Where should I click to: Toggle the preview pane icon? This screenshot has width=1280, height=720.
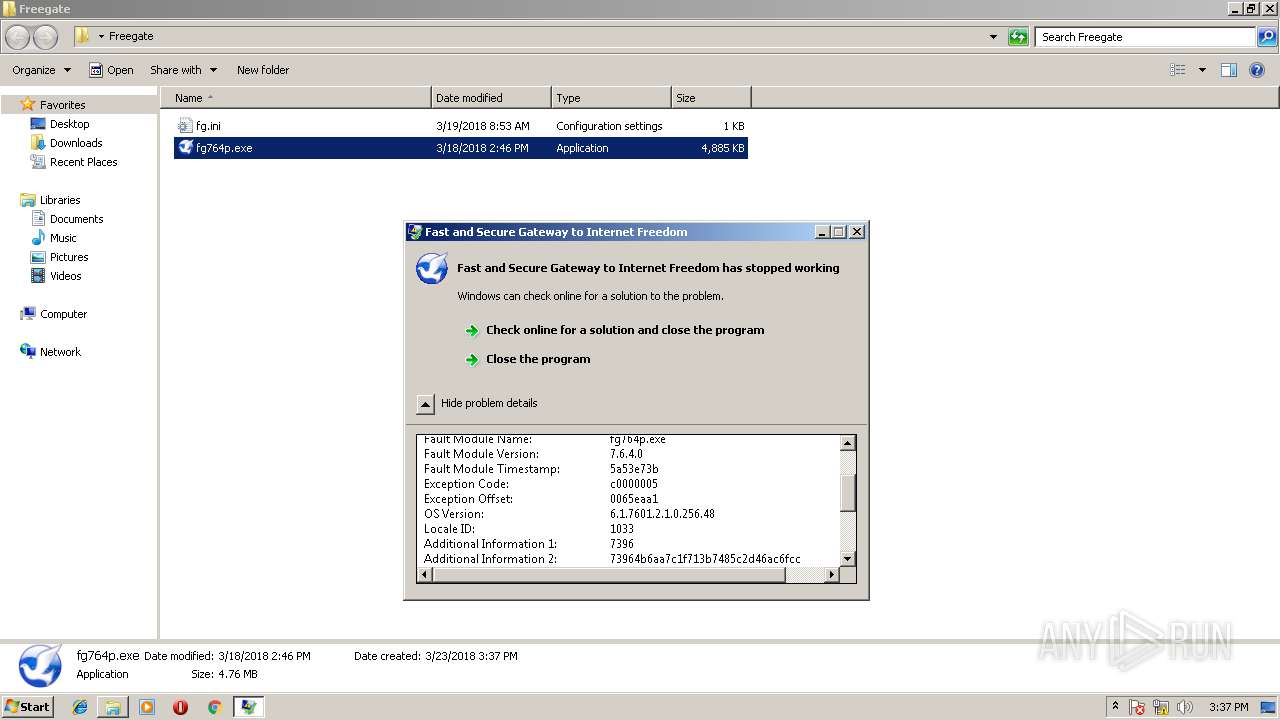tap(1229, 70)
